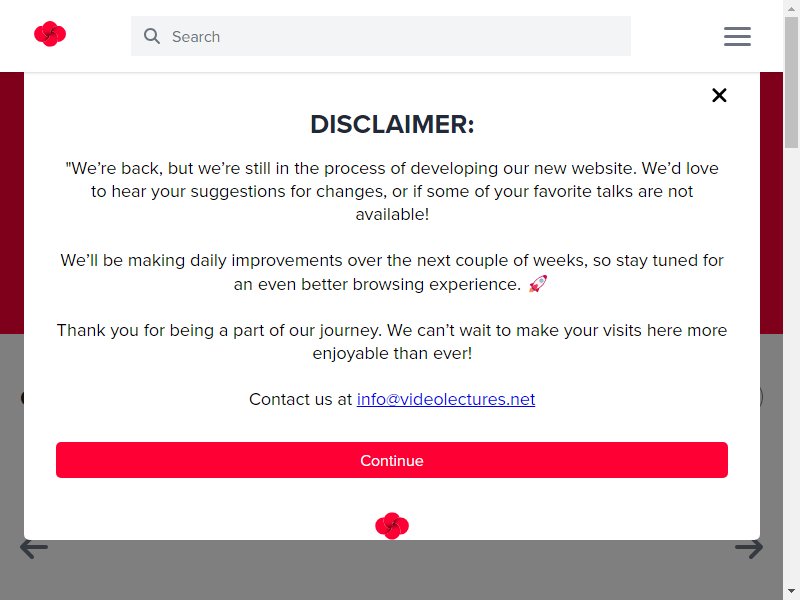Open the info@videolectures.net email link

pyautogui.click(x=446, y=399)
